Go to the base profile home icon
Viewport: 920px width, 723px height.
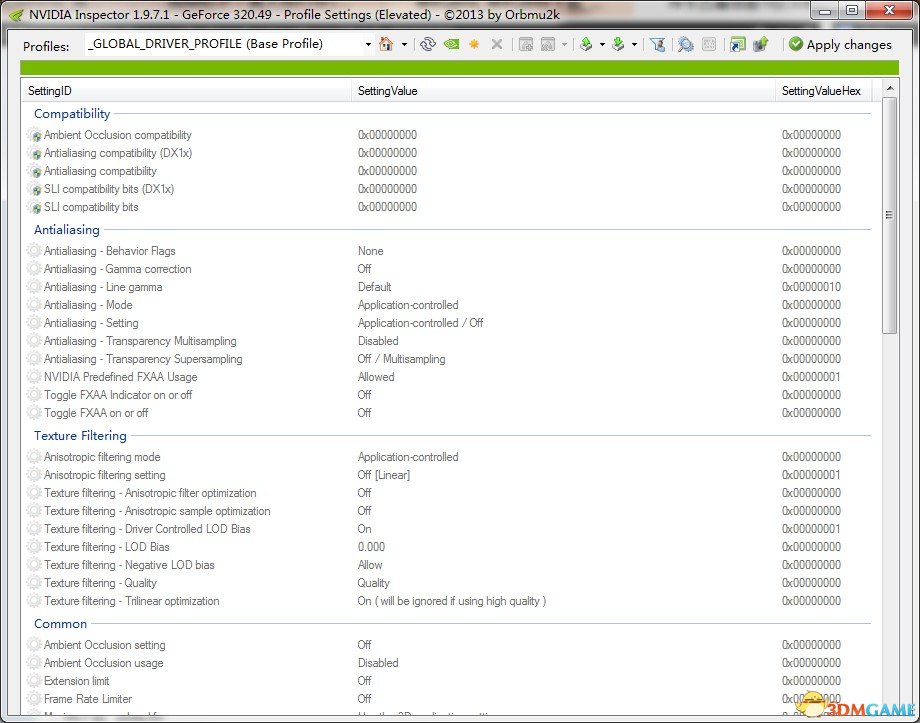(386, 44)
